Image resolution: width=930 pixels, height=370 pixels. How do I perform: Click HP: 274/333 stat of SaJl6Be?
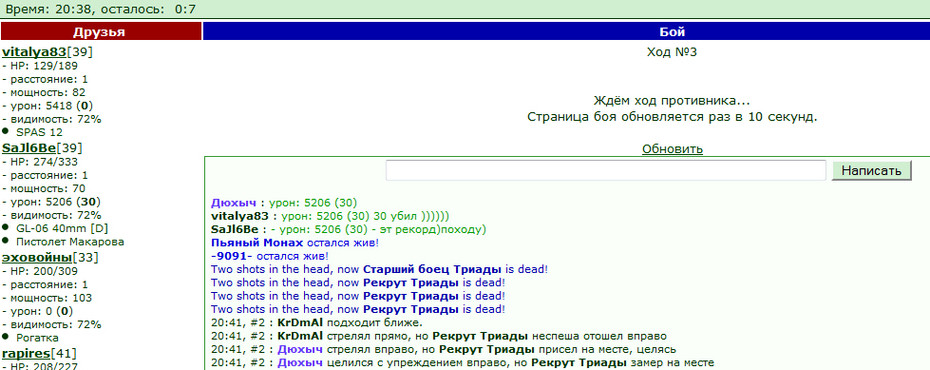click(x=40, y=162)
